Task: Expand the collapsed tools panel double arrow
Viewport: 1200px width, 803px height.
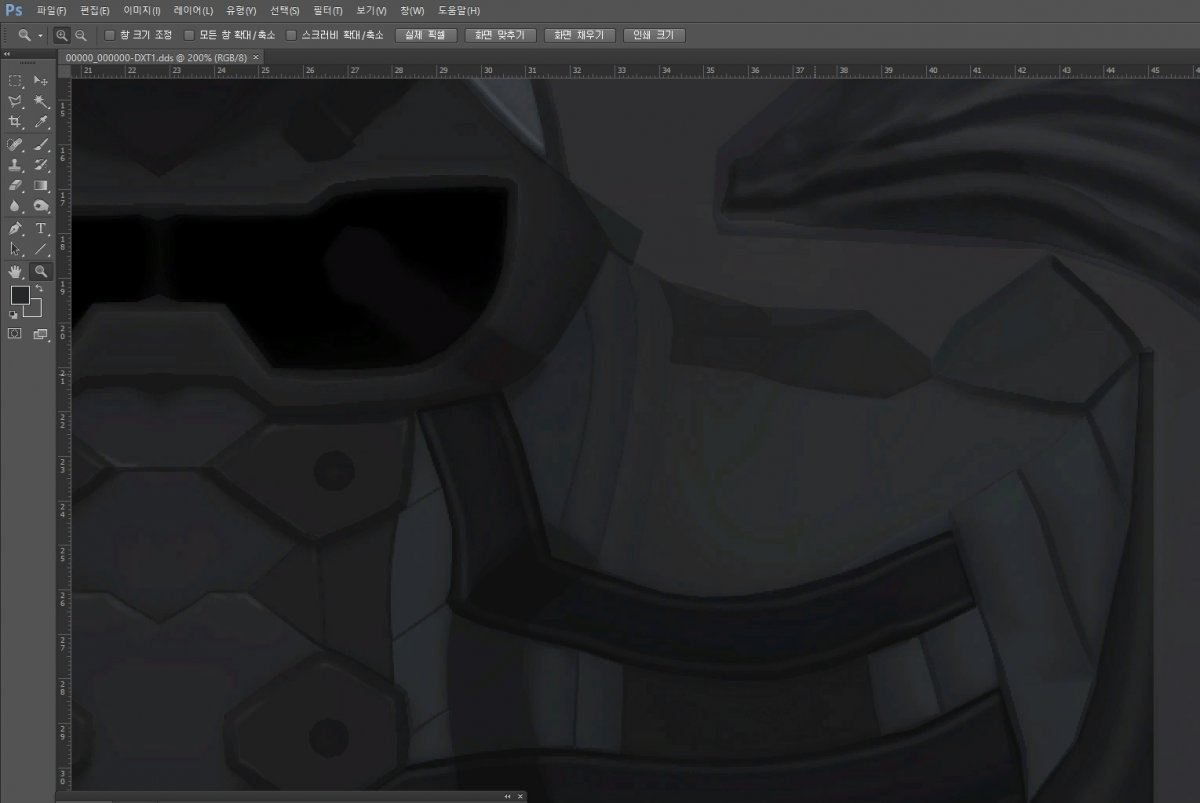Action: (7, 55)
